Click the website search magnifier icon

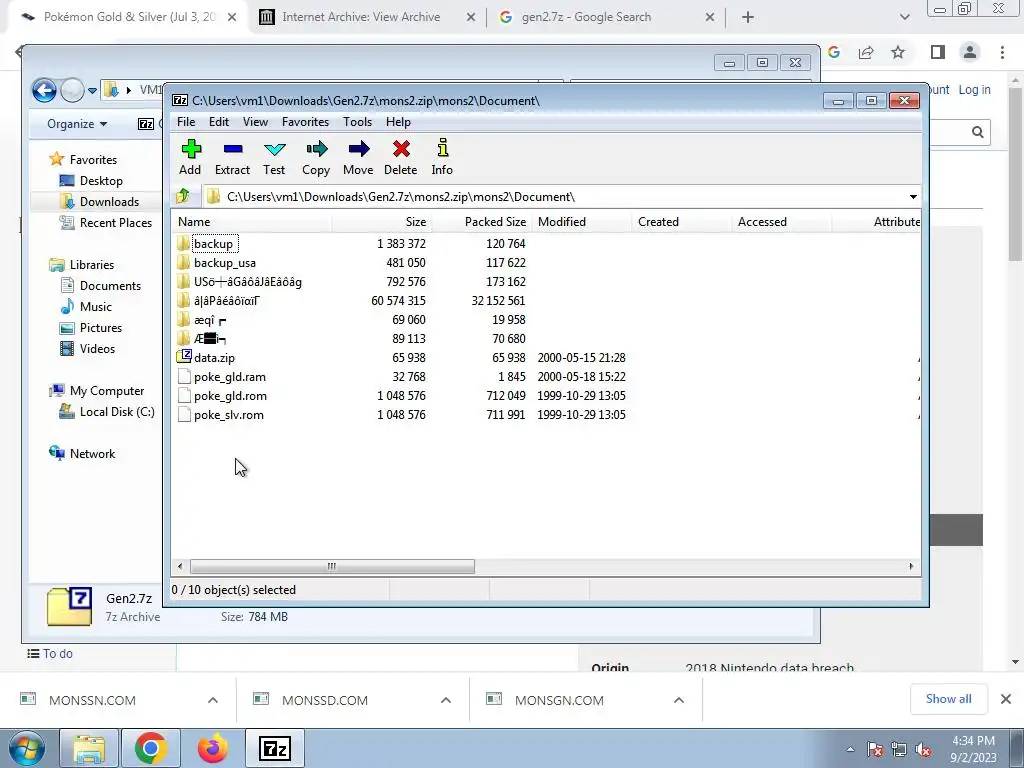coord(978,133)
